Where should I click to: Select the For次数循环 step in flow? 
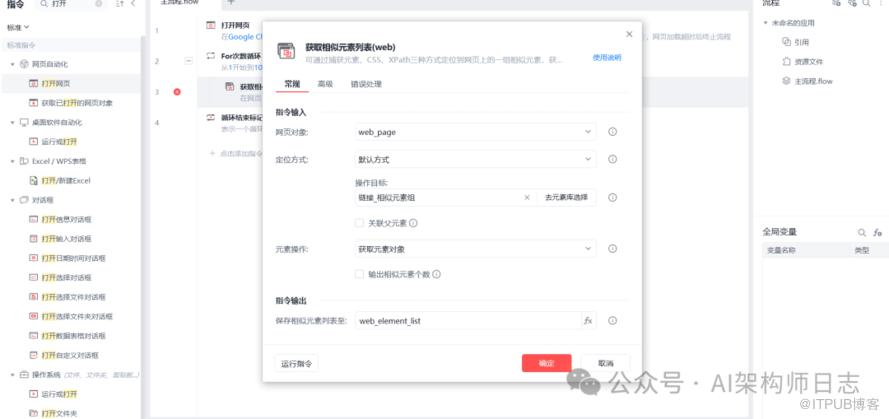coord(241,56)
